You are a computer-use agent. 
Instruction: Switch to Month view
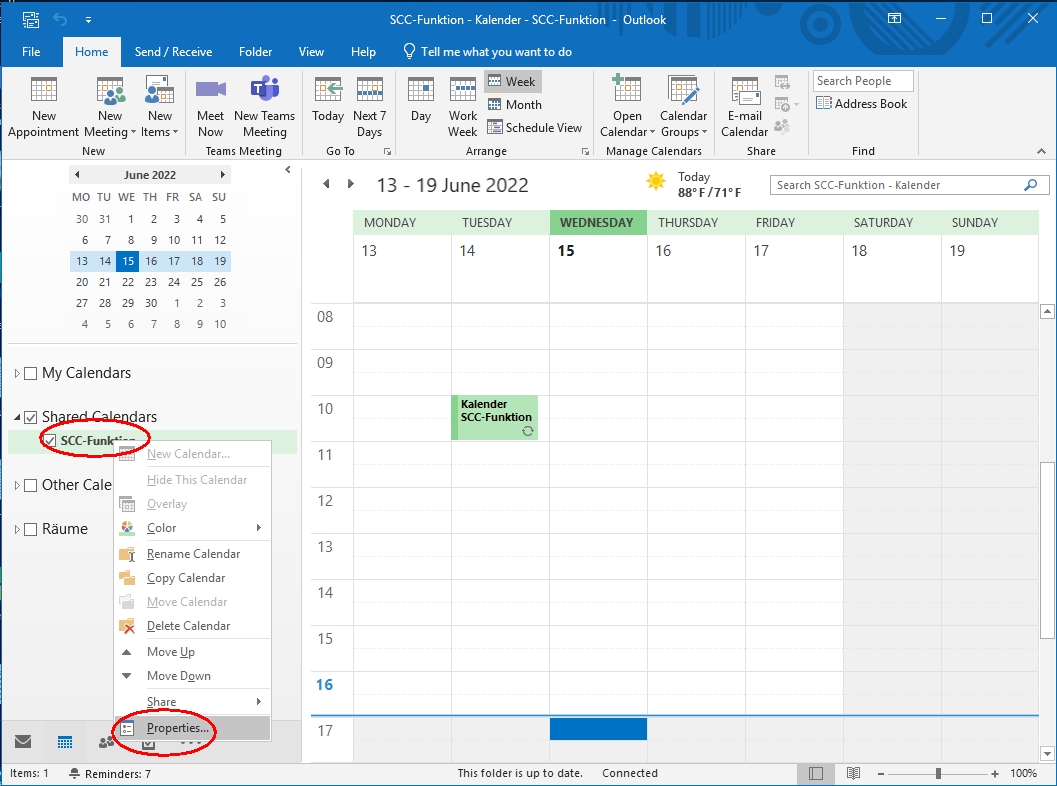(x=515, y=105)
